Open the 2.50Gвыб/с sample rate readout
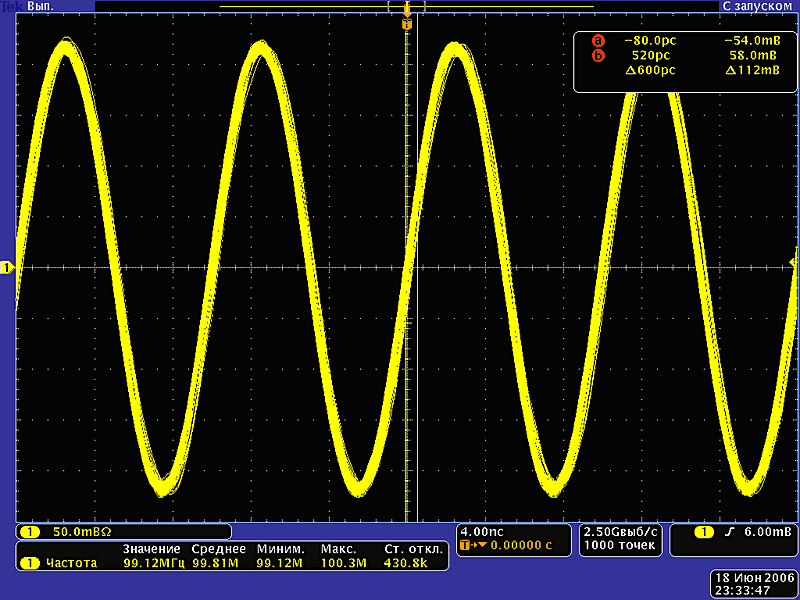The width and height of the screenshot is (800, 600). pos(621,531)
